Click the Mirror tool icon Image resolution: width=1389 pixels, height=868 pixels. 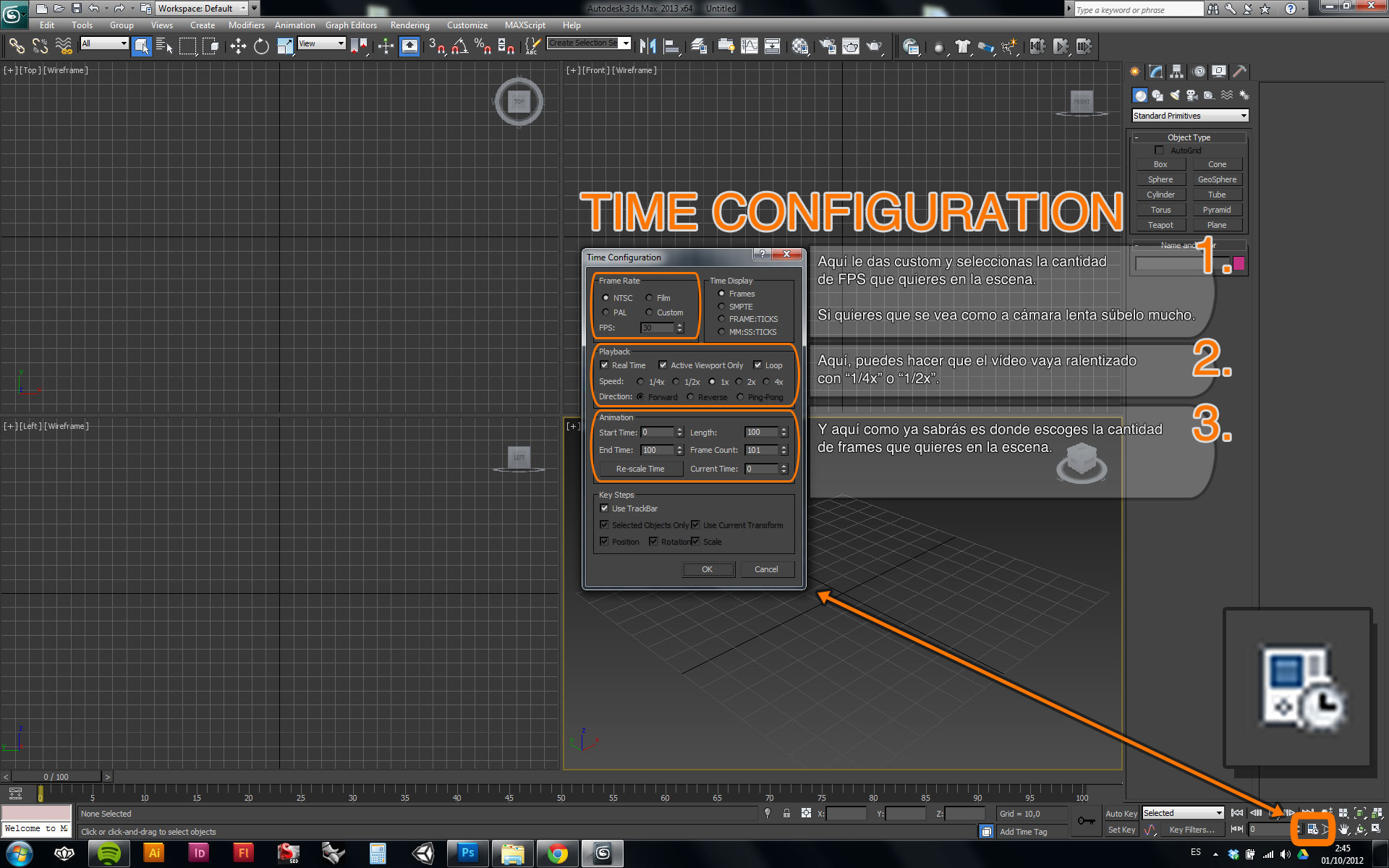coord(647,47)
